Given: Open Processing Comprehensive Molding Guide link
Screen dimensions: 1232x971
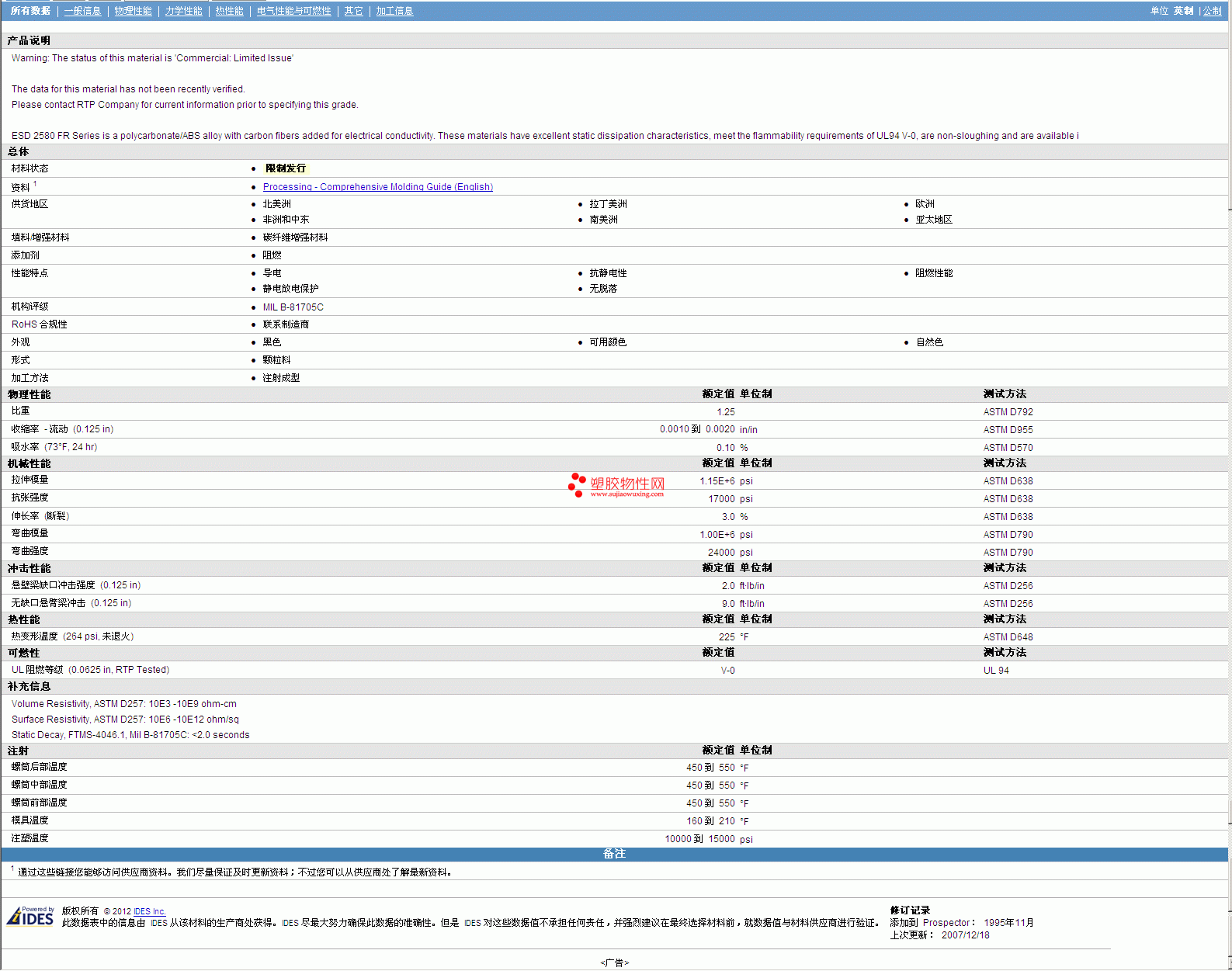Looking at the screenshot, I should tap(377, 187).
